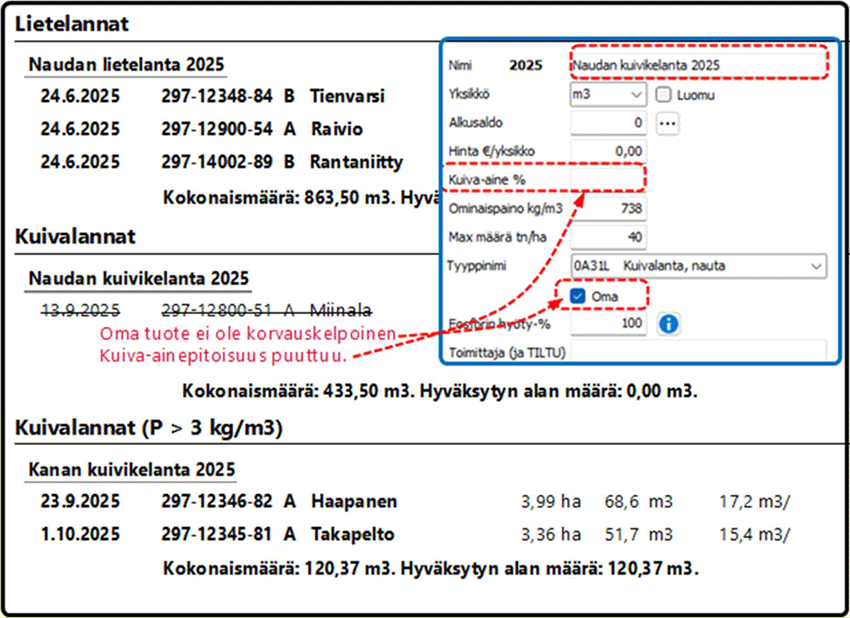Open the Yksikkö unit dropdown
The image size is (850, 618).
tap(608, 95)
